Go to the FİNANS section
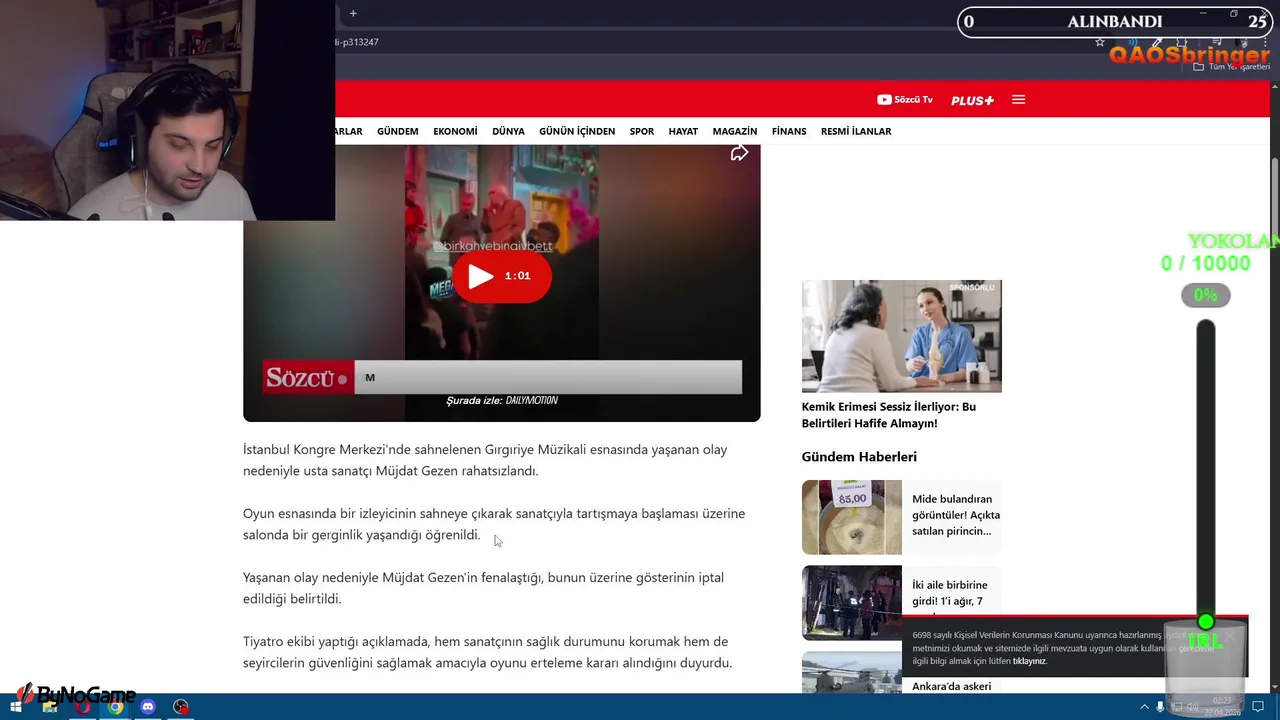Viewport: 1280px width, 720px height. point(789,131)
